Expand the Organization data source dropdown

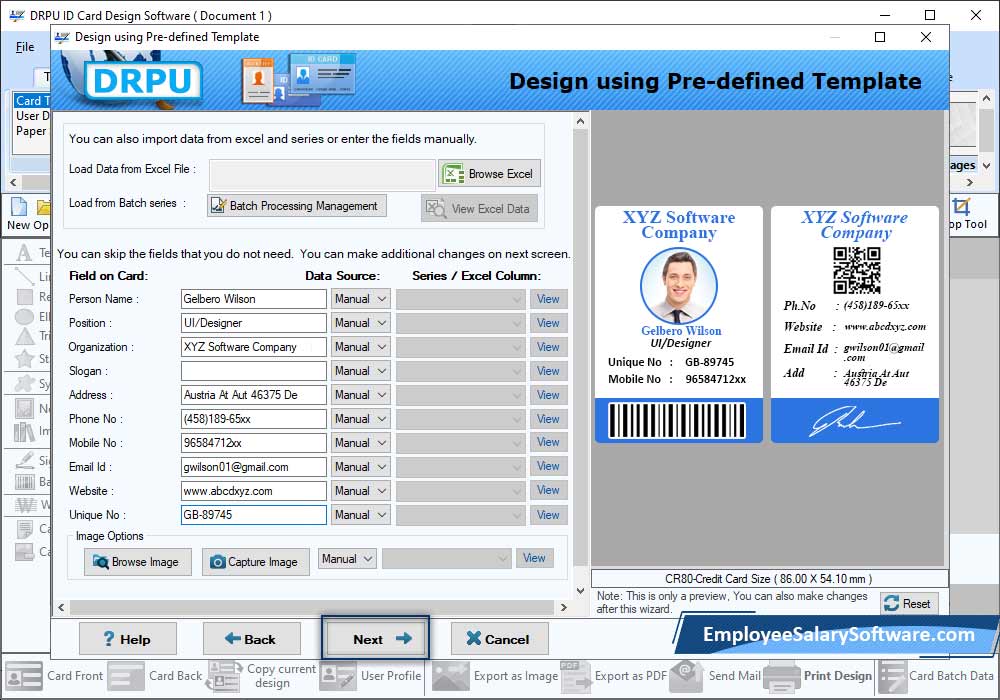(360, 347)
